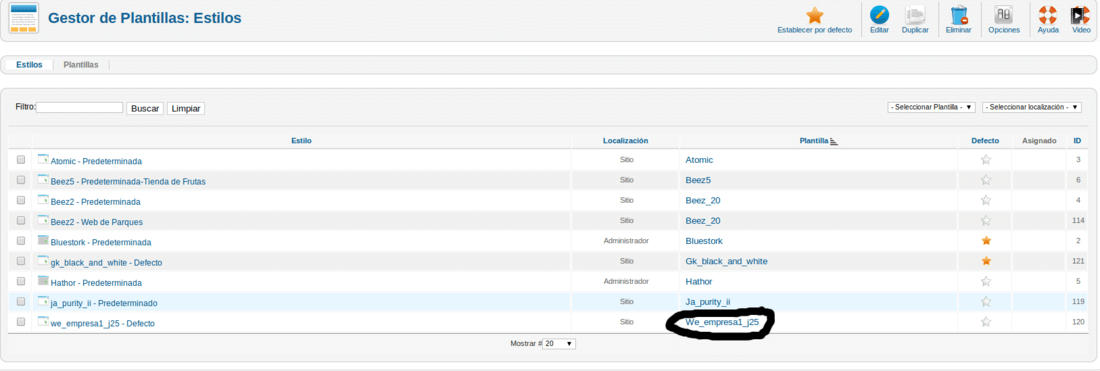Click the Limpiar button
This screenshot has height=371, width=1100.
186,109
